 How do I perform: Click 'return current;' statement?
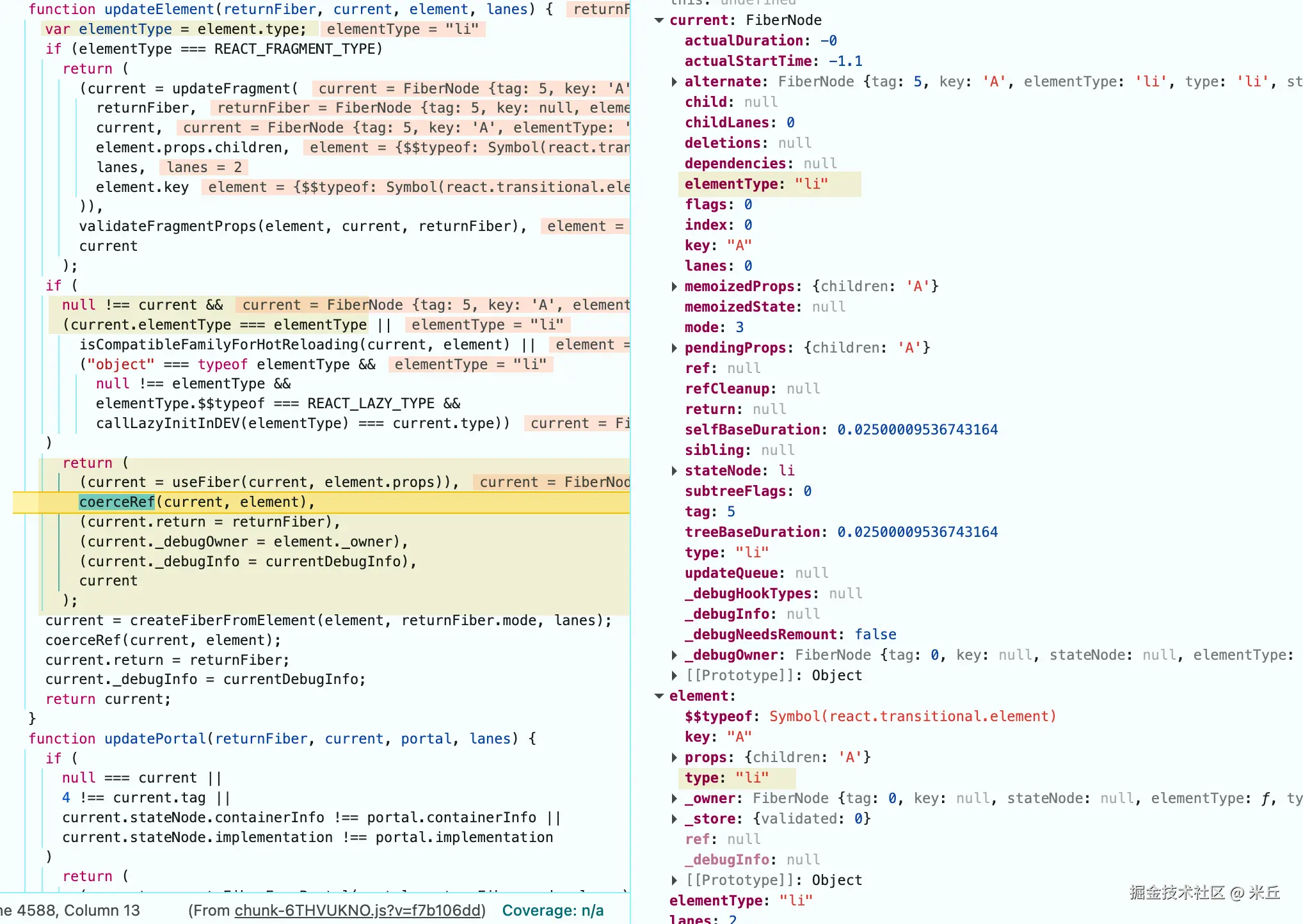click(x=108, y=699)
